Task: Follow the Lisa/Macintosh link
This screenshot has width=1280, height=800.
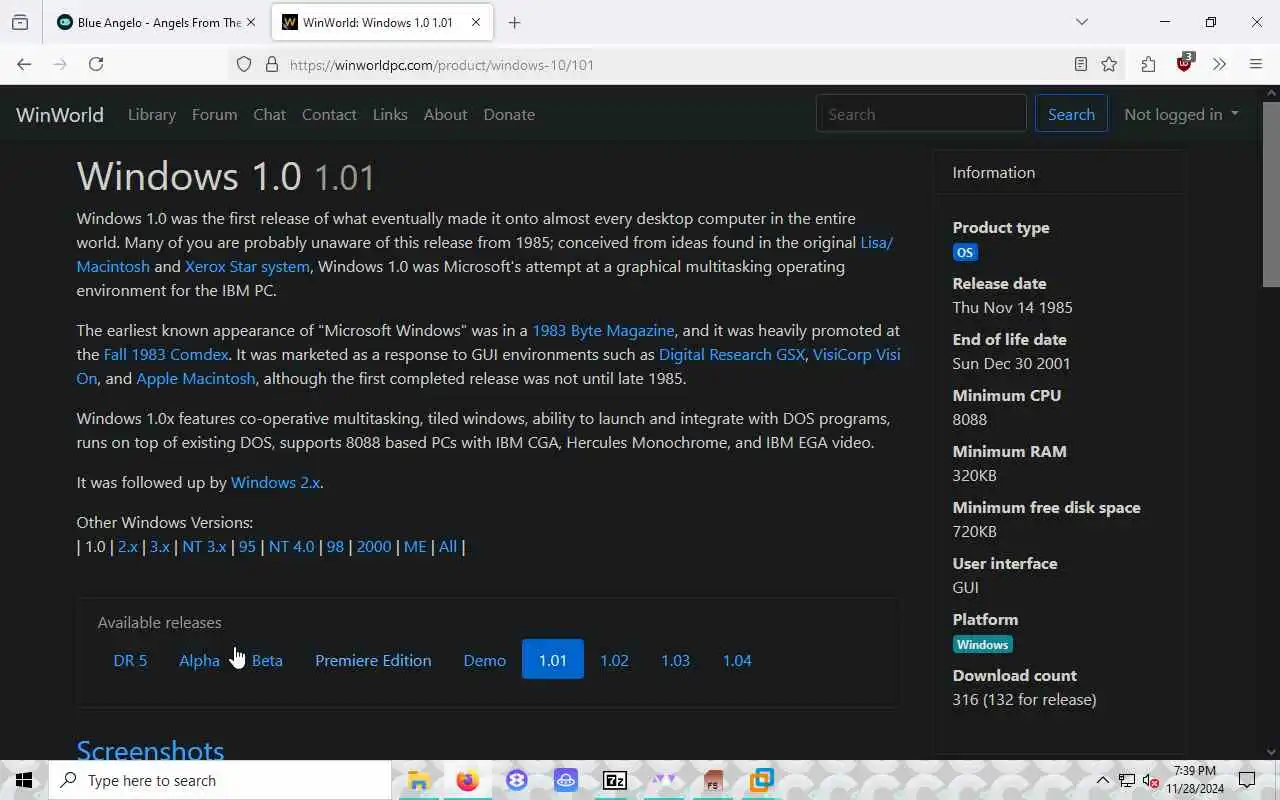Action: pos(877,242)
